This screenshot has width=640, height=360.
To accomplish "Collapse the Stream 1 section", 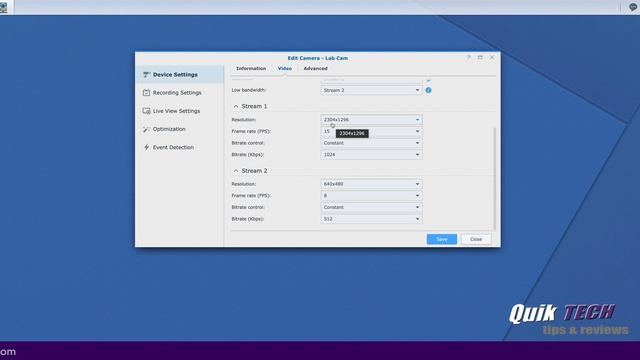I will 236,106.
